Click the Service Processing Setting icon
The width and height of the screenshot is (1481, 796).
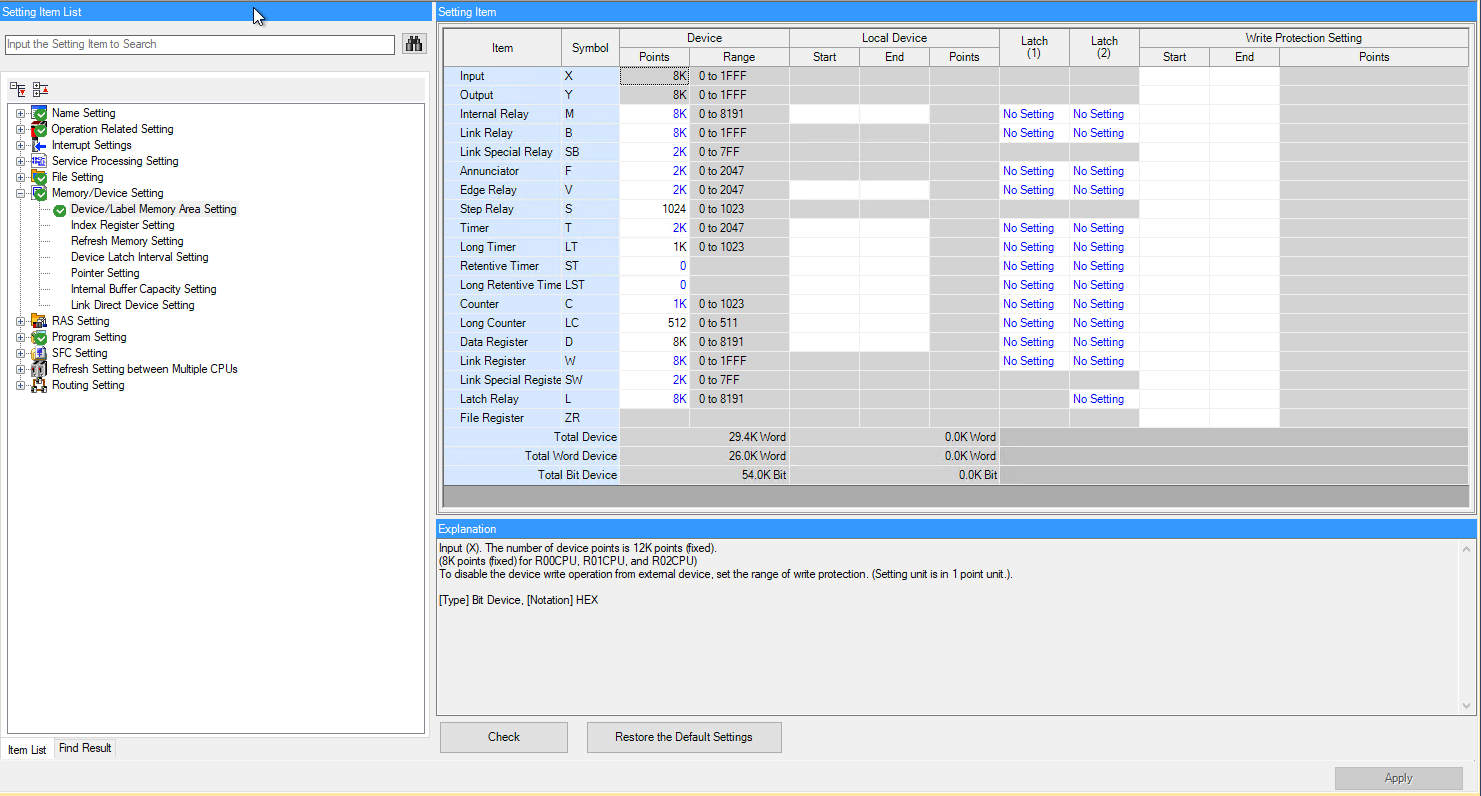pyautogui.click(x=39, y=161)
